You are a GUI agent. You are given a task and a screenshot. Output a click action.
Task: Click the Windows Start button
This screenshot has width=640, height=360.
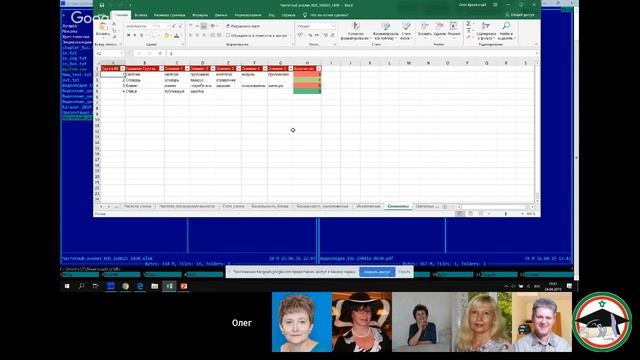[67, 286]
